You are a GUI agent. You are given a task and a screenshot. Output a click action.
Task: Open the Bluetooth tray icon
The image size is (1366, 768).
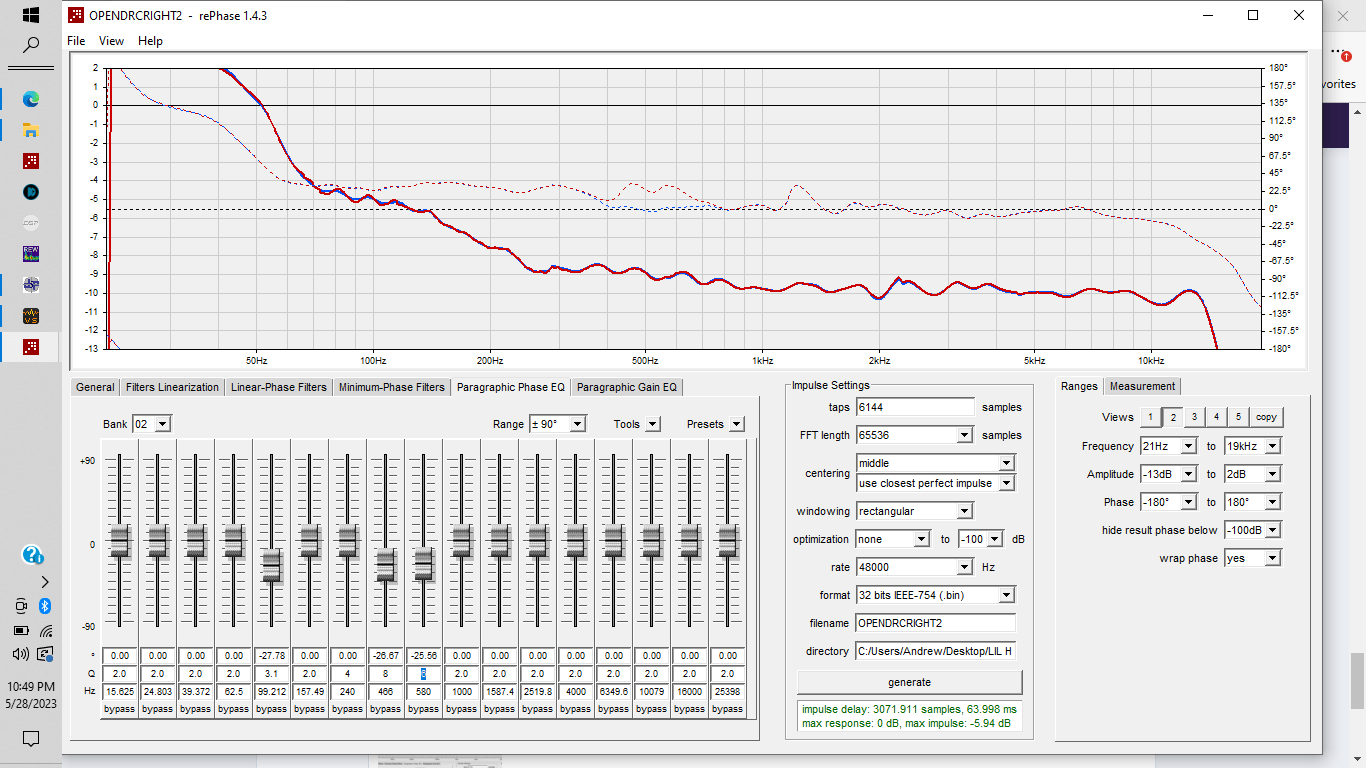click(45, 606)
